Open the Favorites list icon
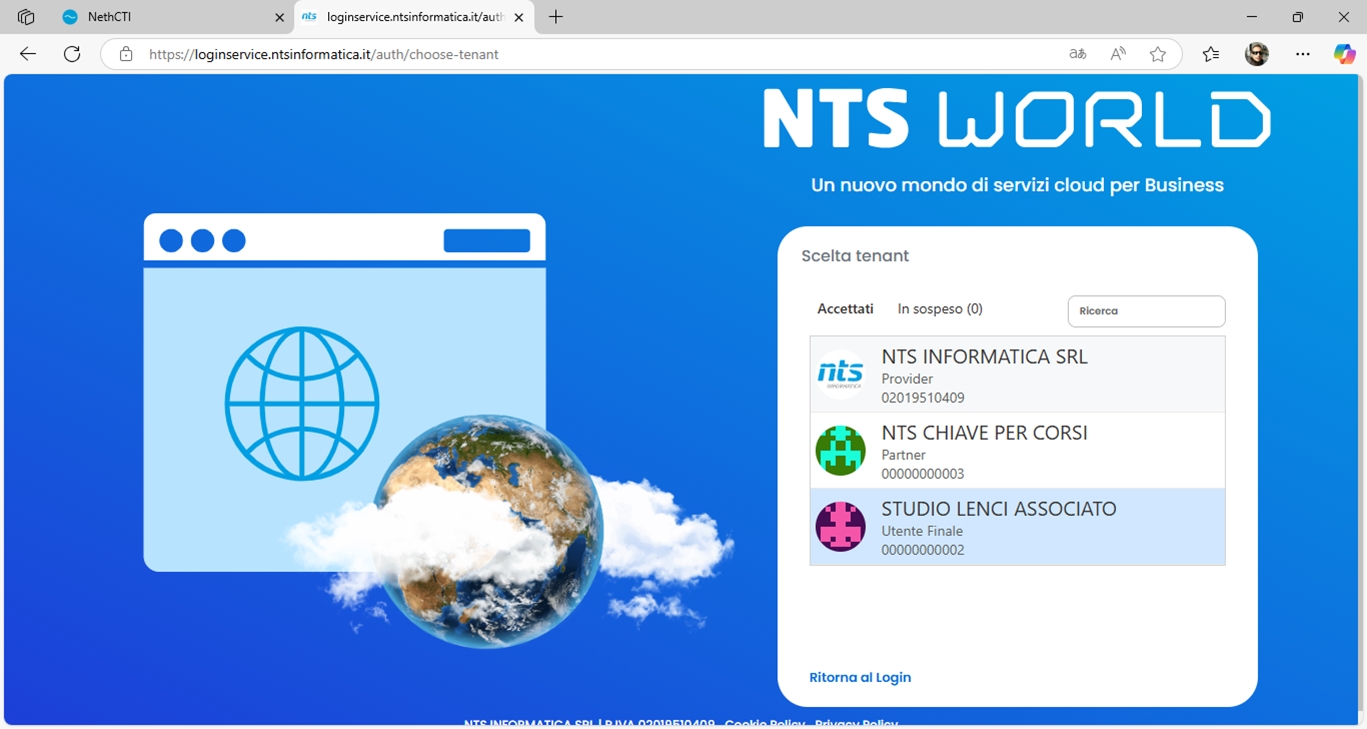Viewport: 1367px width, 729px height. (1211, 54)
